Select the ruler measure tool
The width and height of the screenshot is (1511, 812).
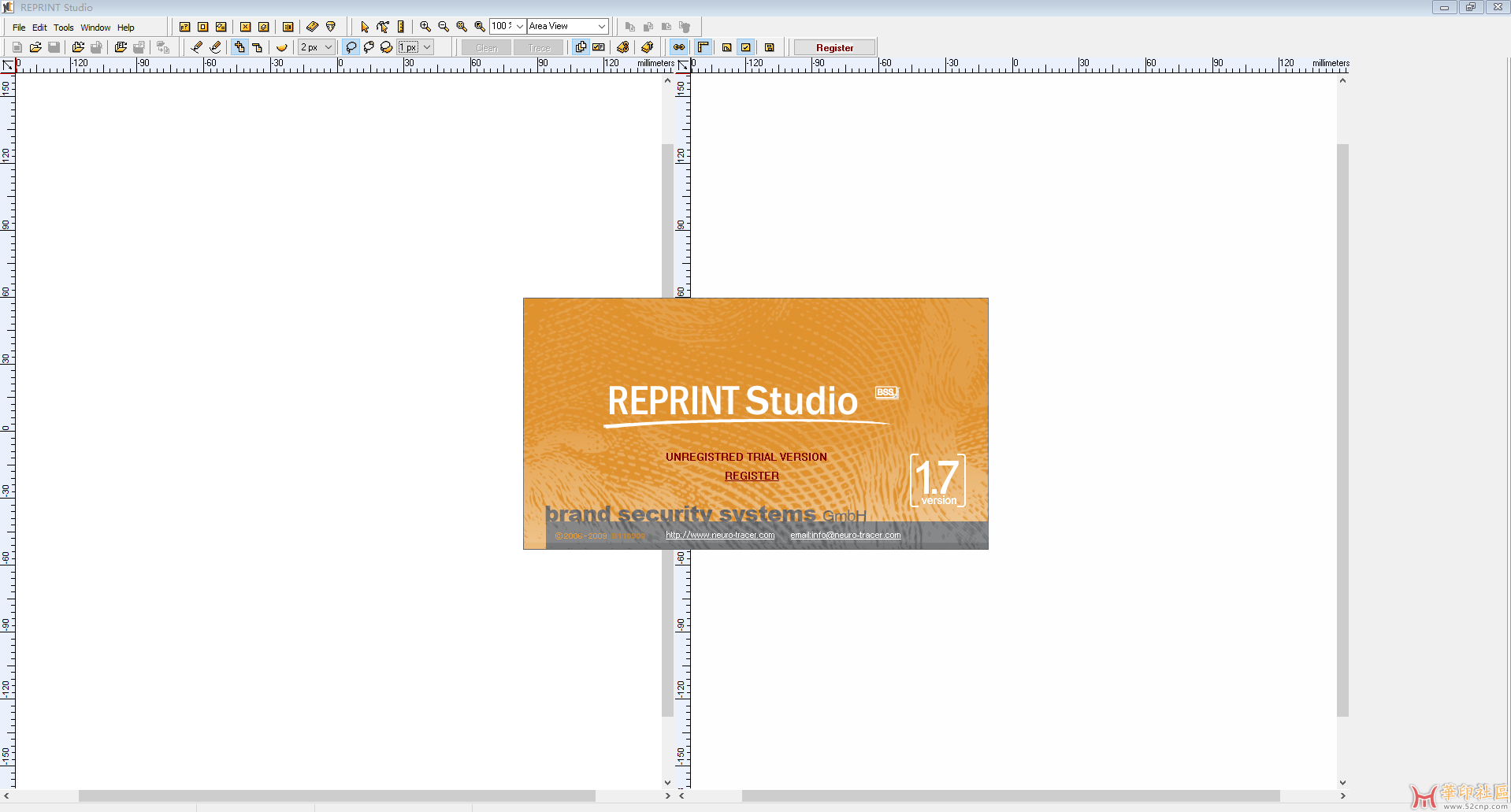pyautogui.click(x=401, y=27)
